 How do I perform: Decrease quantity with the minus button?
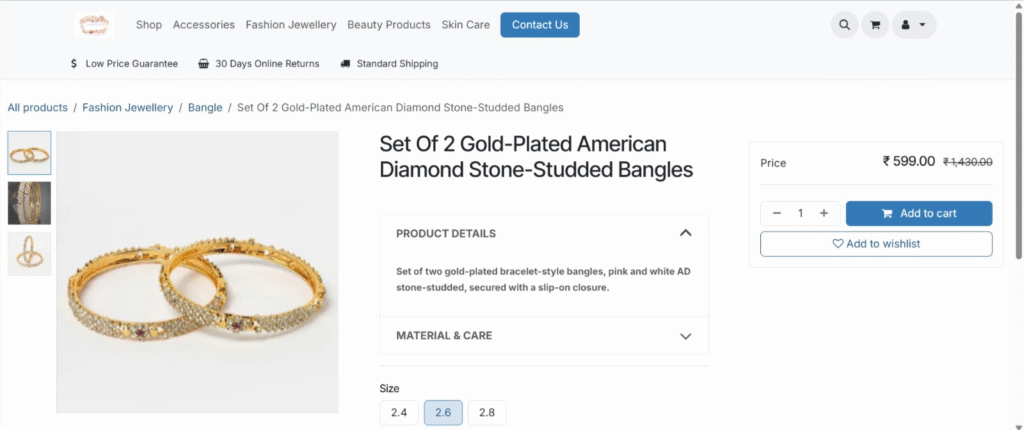(777, 213)
